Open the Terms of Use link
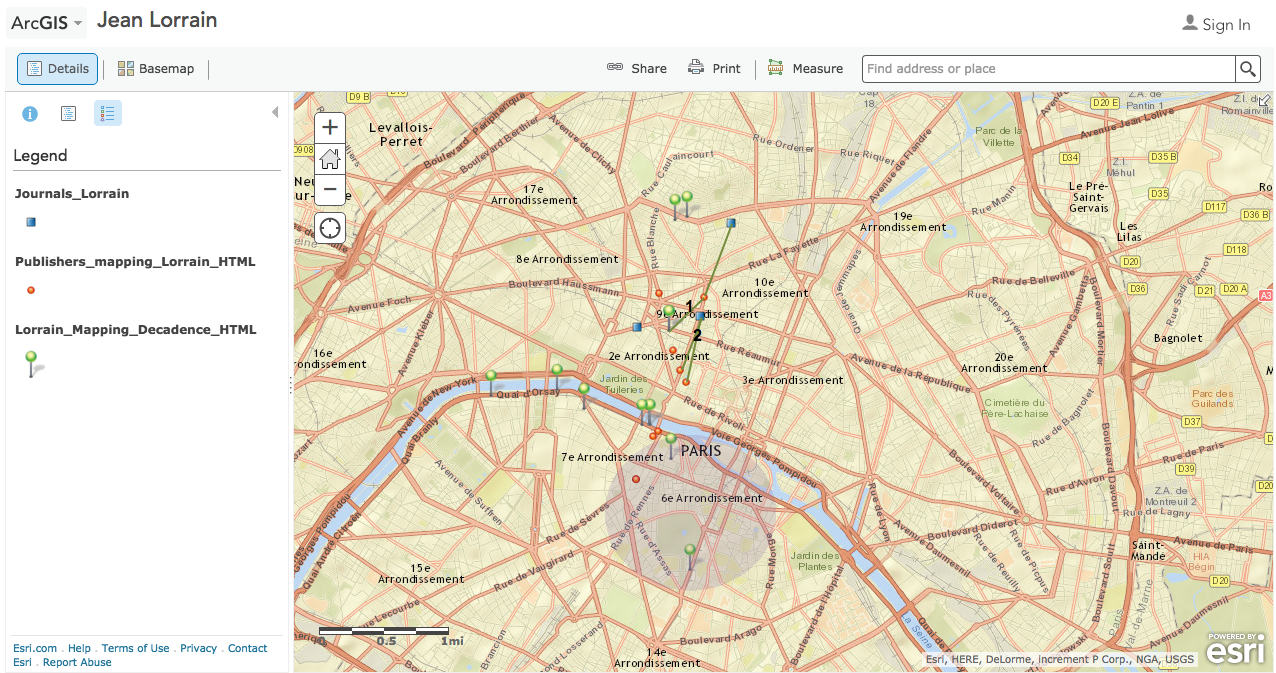1276x673 pixels. [x=135, y=648]
